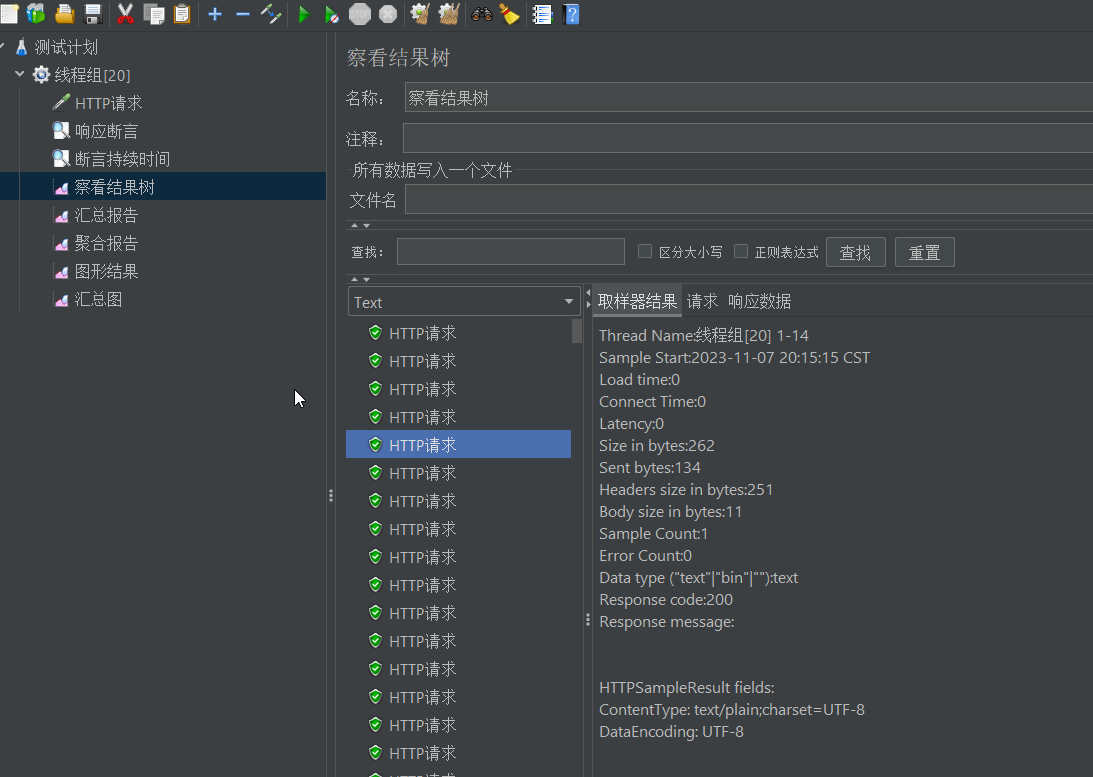Switch to the 取样器结果 tab
1093x777 pixels.
tap(637, 301)
